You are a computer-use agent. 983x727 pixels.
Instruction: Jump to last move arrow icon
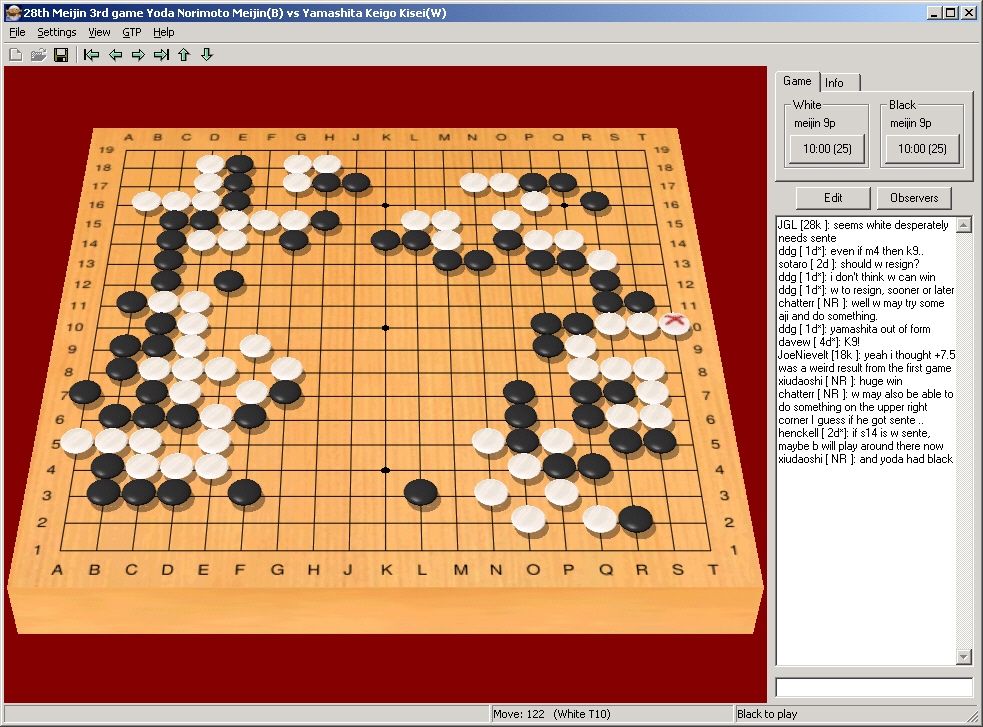[161, 54]
